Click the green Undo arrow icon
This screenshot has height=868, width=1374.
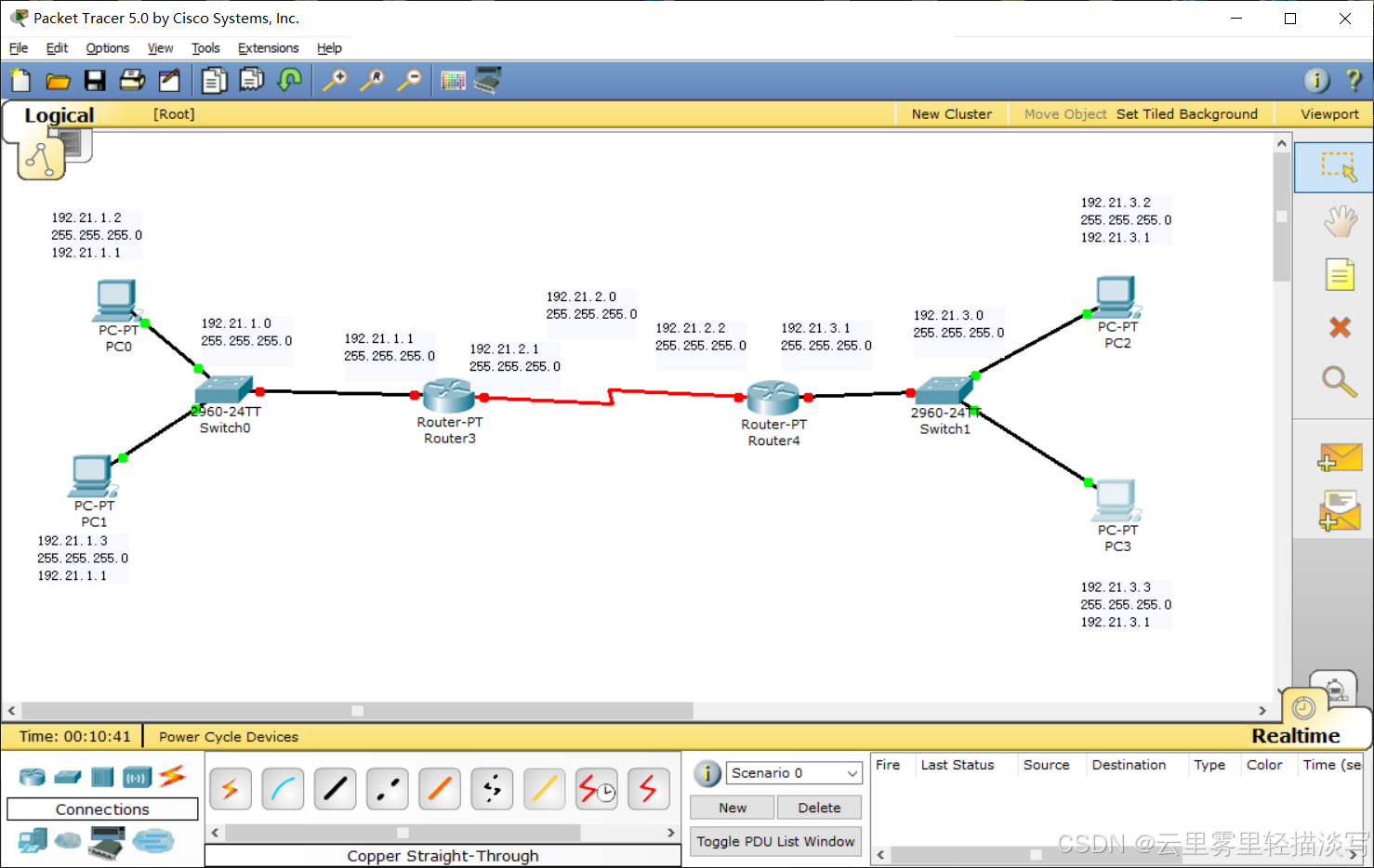[x=290, y=80]
